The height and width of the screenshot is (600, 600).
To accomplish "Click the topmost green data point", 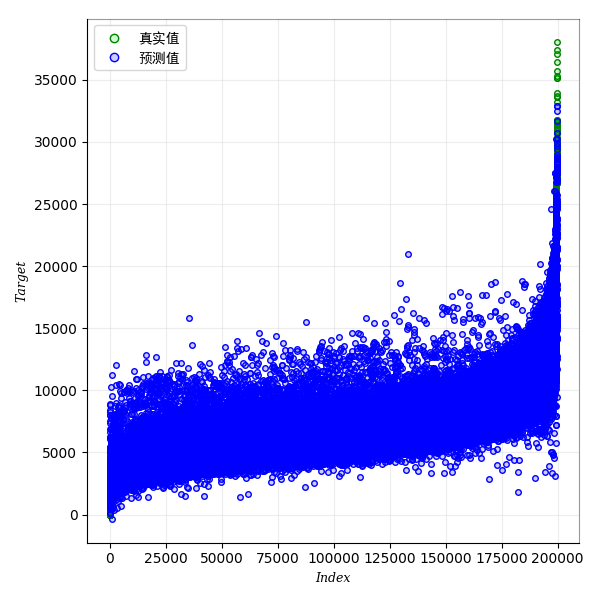I will pyautogui.click(x=557, y=43).
